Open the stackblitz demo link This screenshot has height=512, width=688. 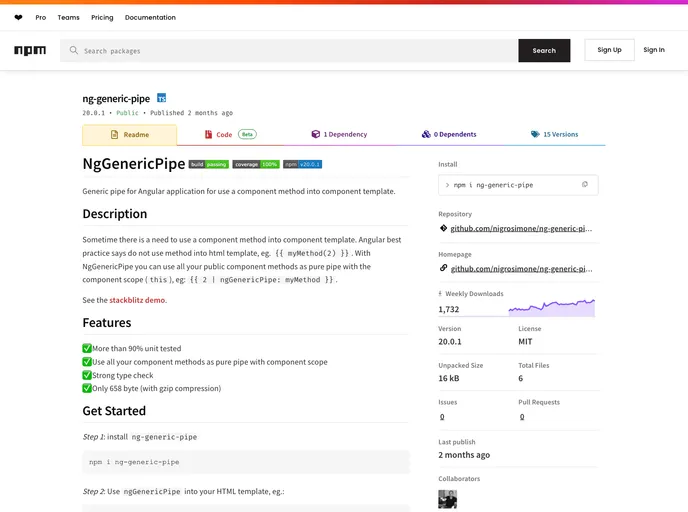(138, 300)
